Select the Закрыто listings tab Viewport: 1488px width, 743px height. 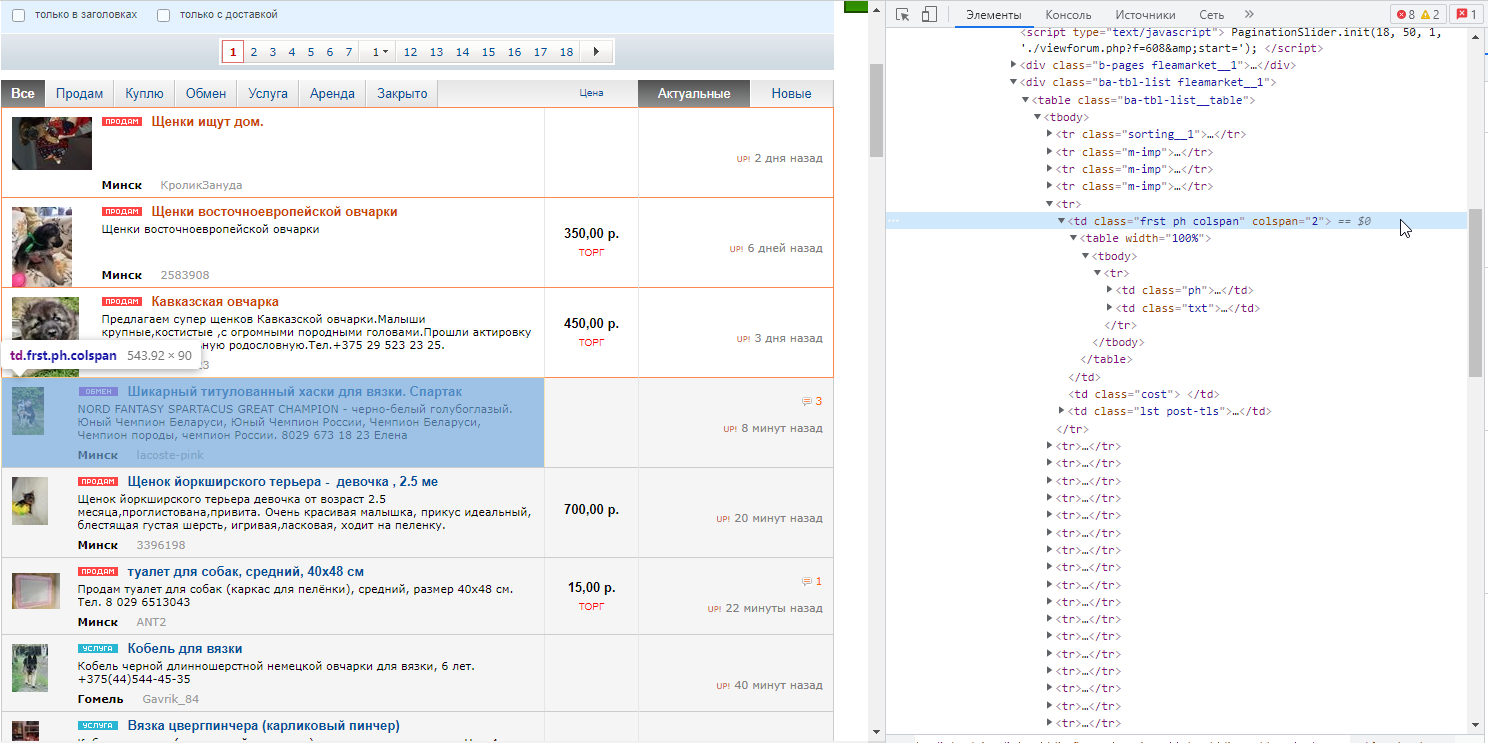pos(402,93)
